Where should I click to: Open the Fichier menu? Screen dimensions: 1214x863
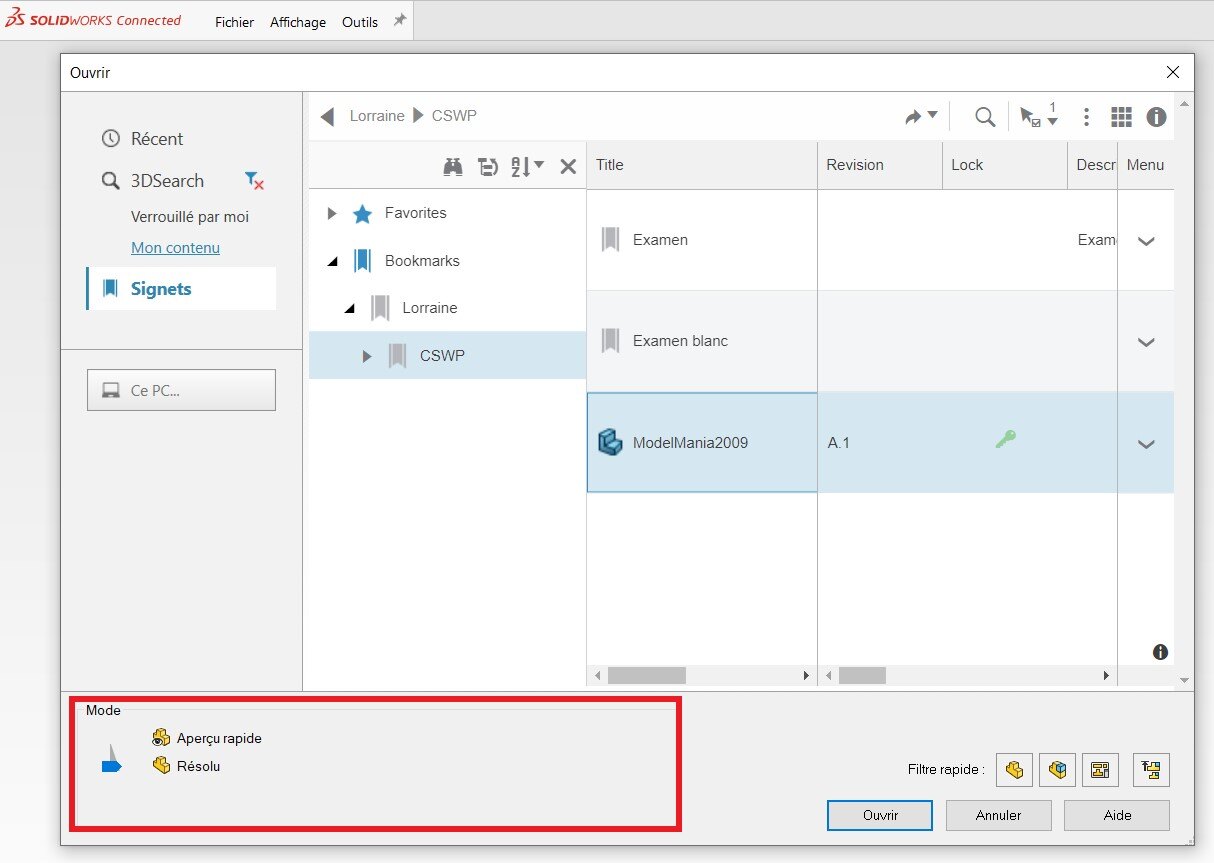[234, 22]
